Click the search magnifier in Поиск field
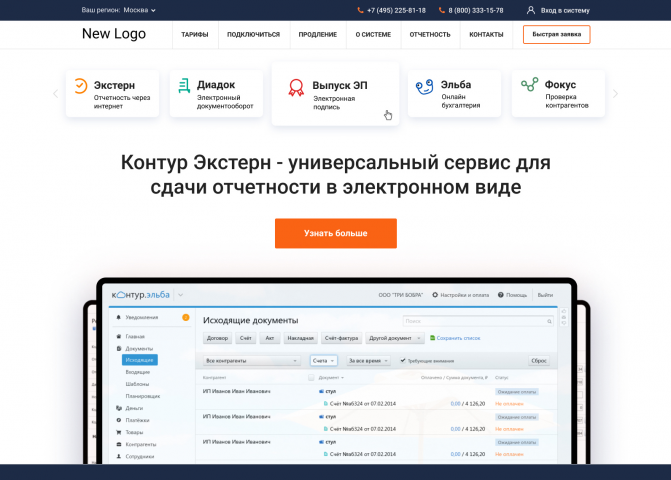The height and width of the screenshot is (480, 671). coord(549,321)
